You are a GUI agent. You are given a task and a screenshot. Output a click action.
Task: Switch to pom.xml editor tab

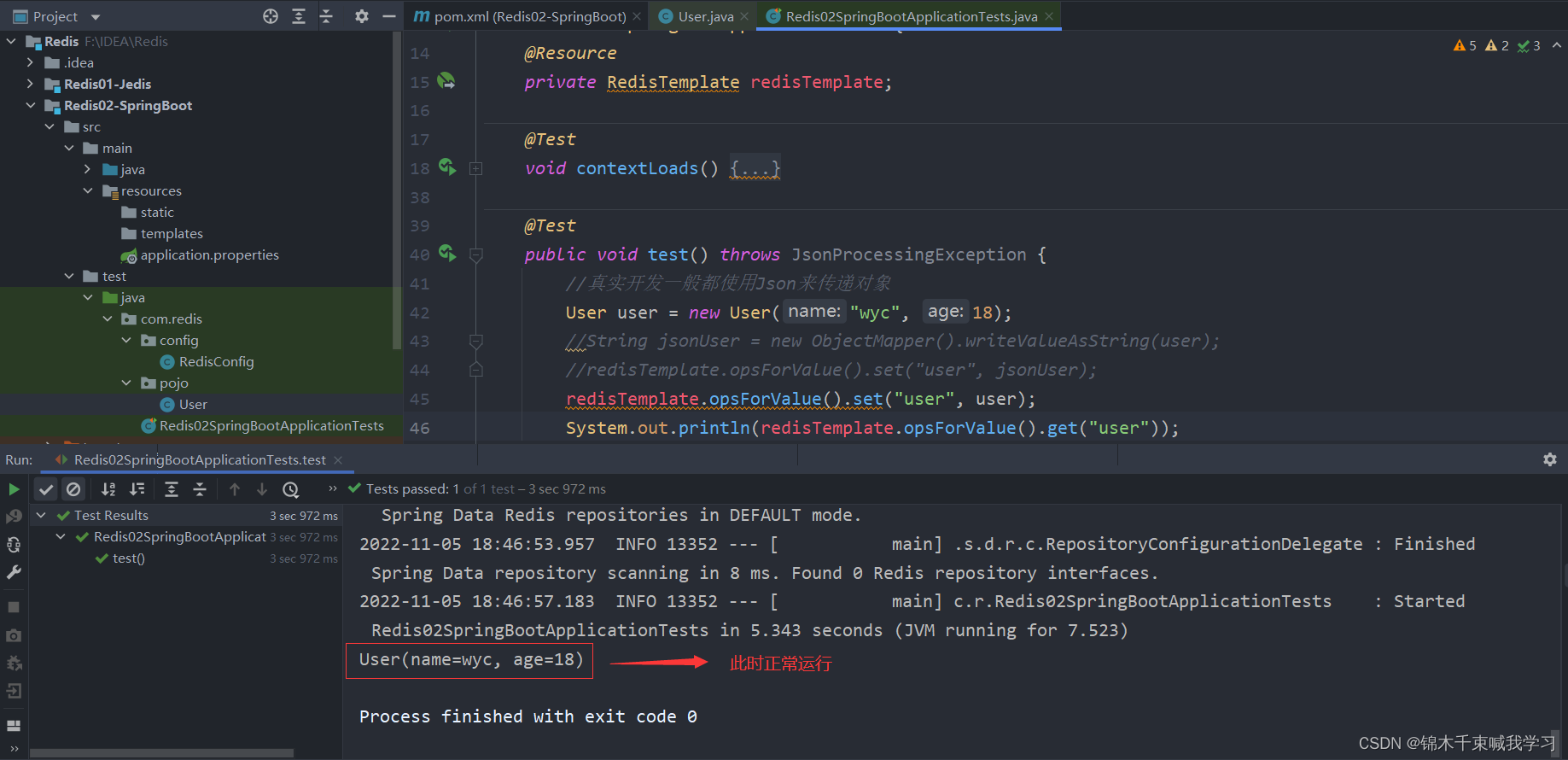pyautogui.click(x=529, y=16)
